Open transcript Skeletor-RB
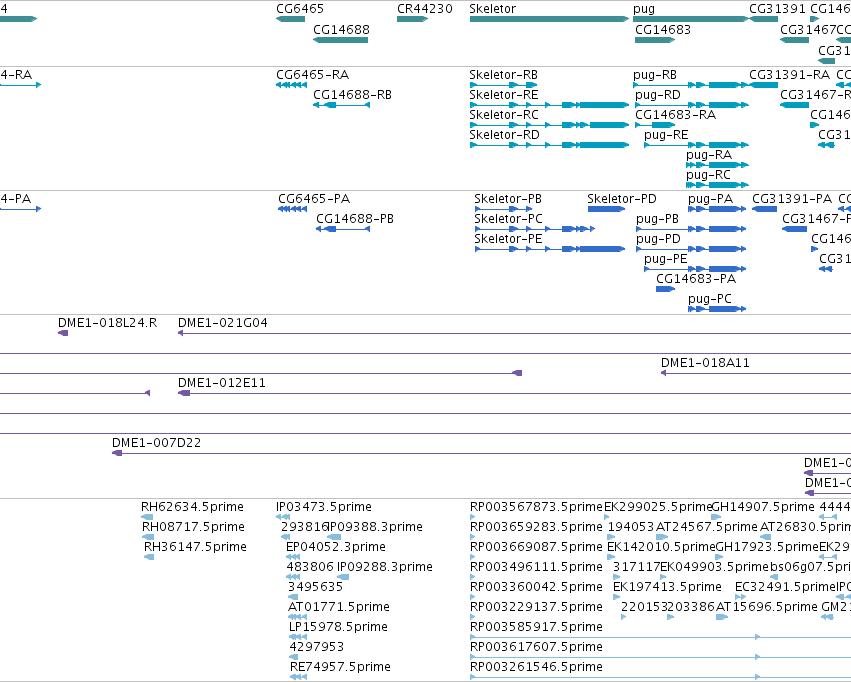 pos(504,85)
